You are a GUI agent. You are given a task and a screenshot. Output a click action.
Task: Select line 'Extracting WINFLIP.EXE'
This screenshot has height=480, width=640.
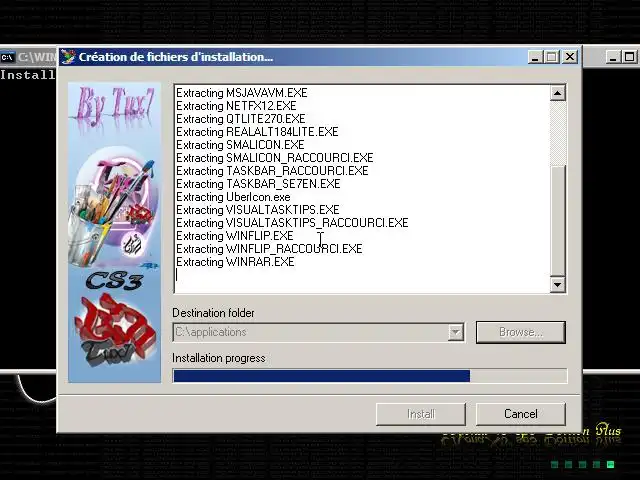tap(235, 236)
